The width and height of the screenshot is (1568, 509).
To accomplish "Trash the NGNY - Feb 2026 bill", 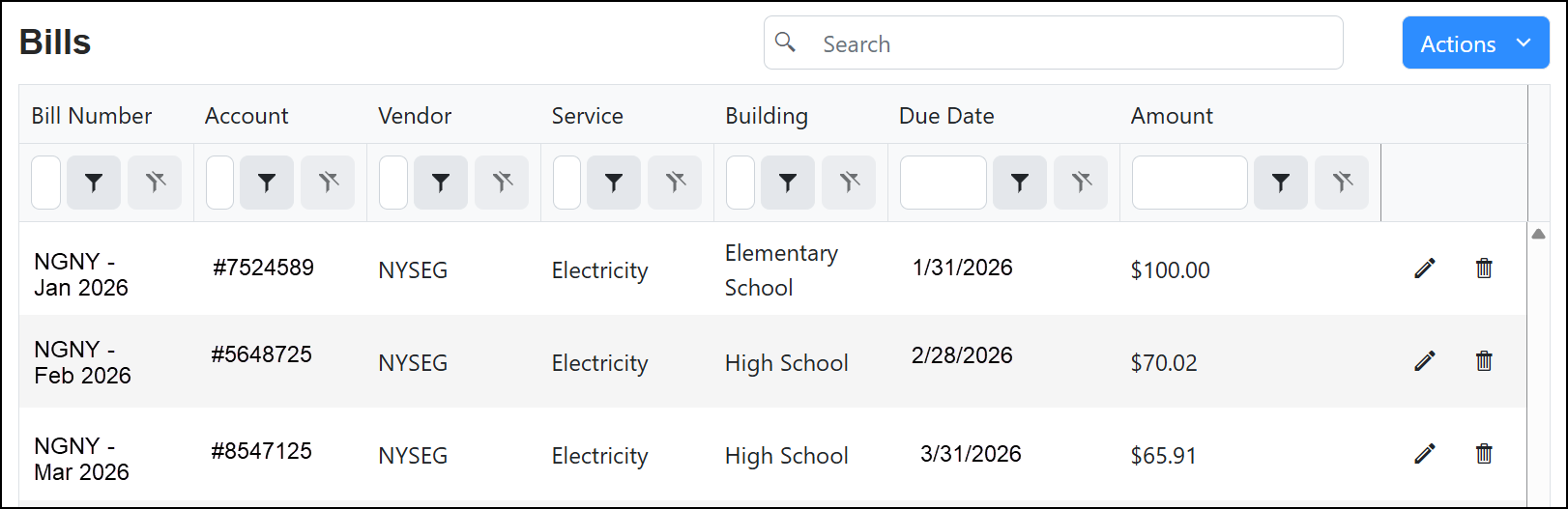I will click(1484, 361).
